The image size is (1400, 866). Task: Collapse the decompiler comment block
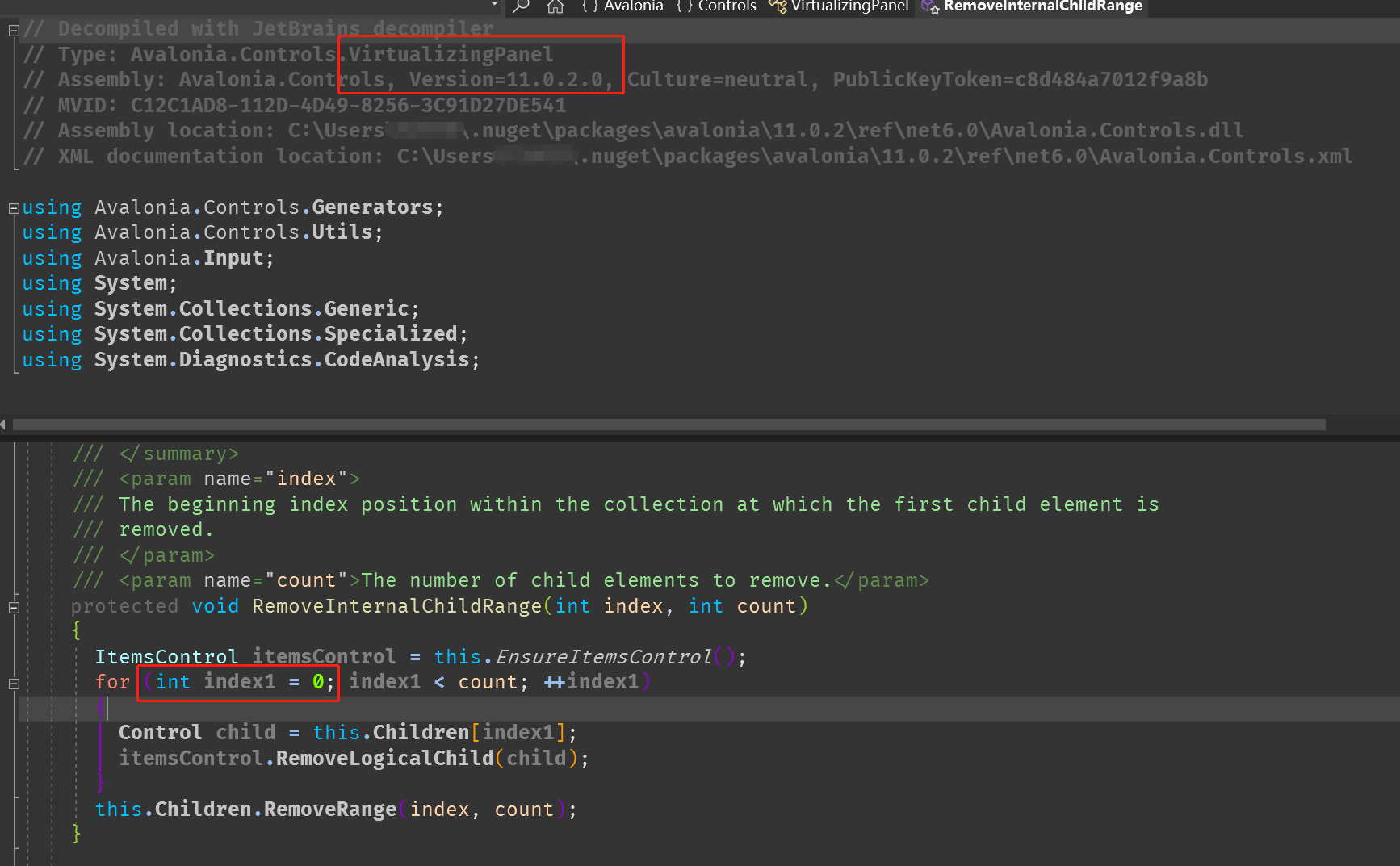tap(13, 29)
